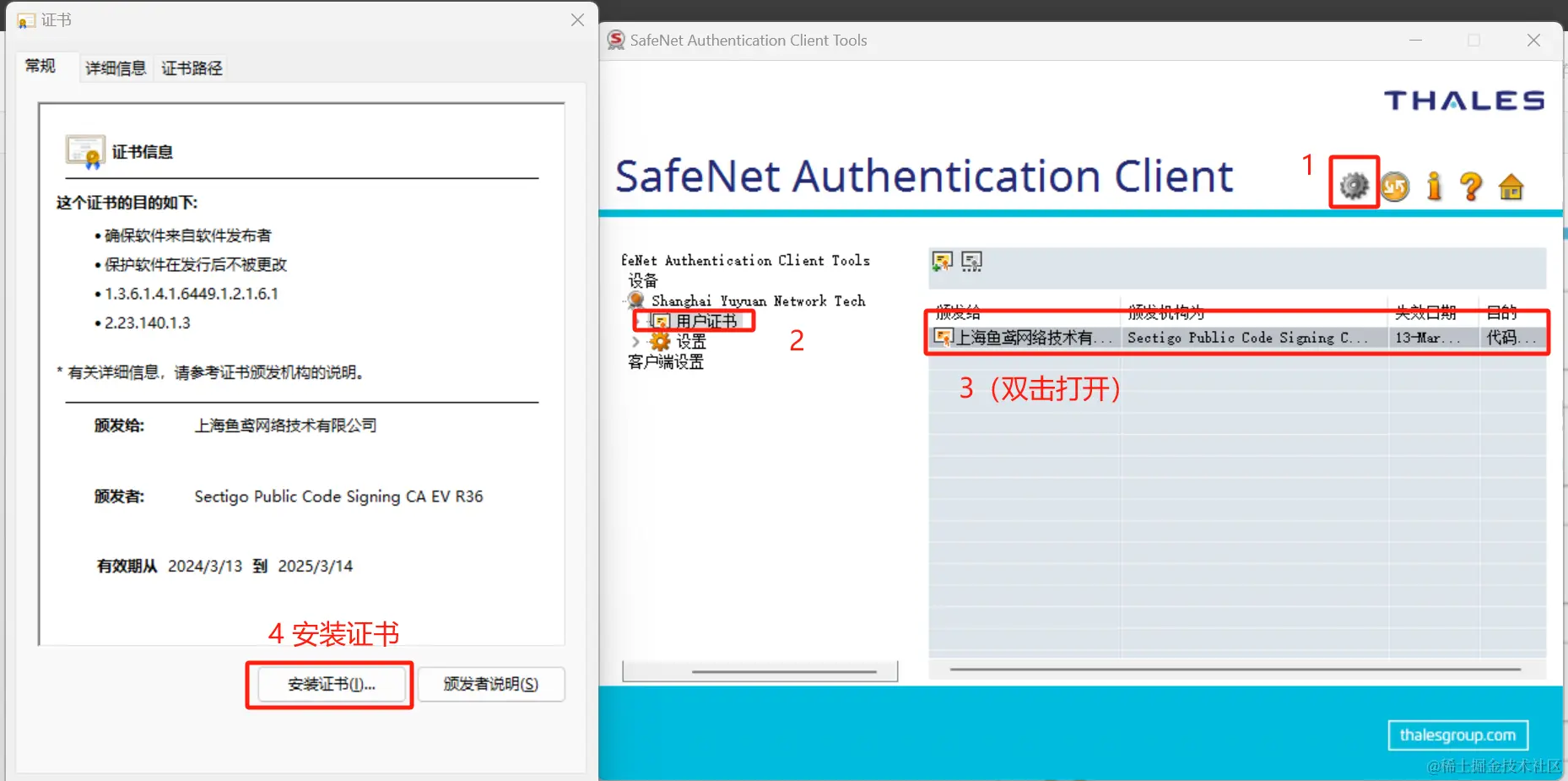Click the Import Certificate toolbar icon
This screenshot has width=1568, height=781.
tap(942, 261)
